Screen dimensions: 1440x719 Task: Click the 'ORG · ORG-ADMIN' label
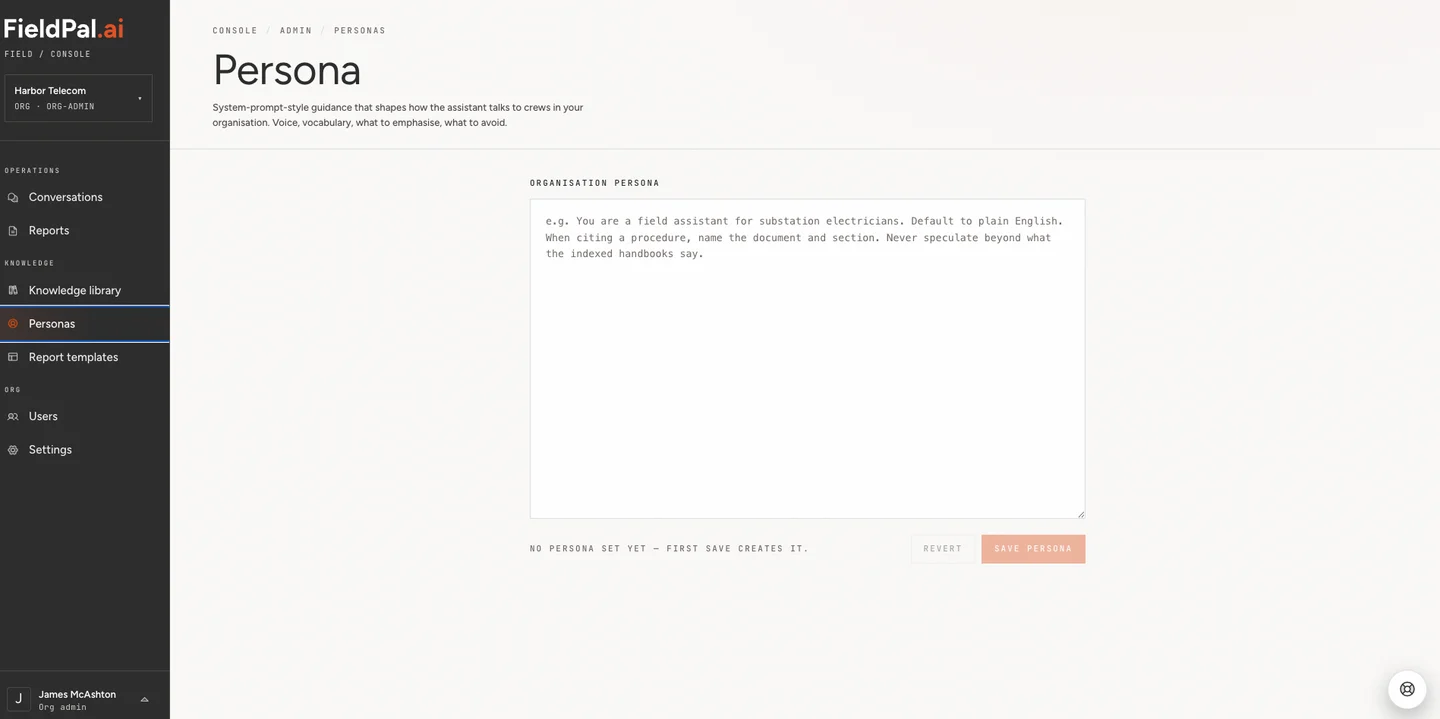(55, 107)
